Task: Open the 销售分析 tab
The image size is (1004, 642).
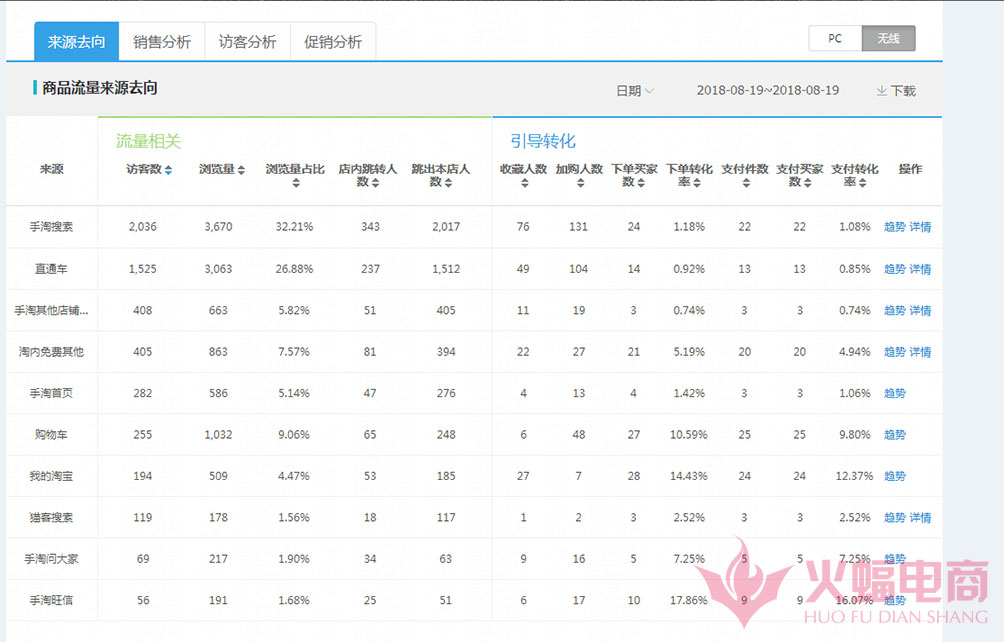Action: [162, 42]
